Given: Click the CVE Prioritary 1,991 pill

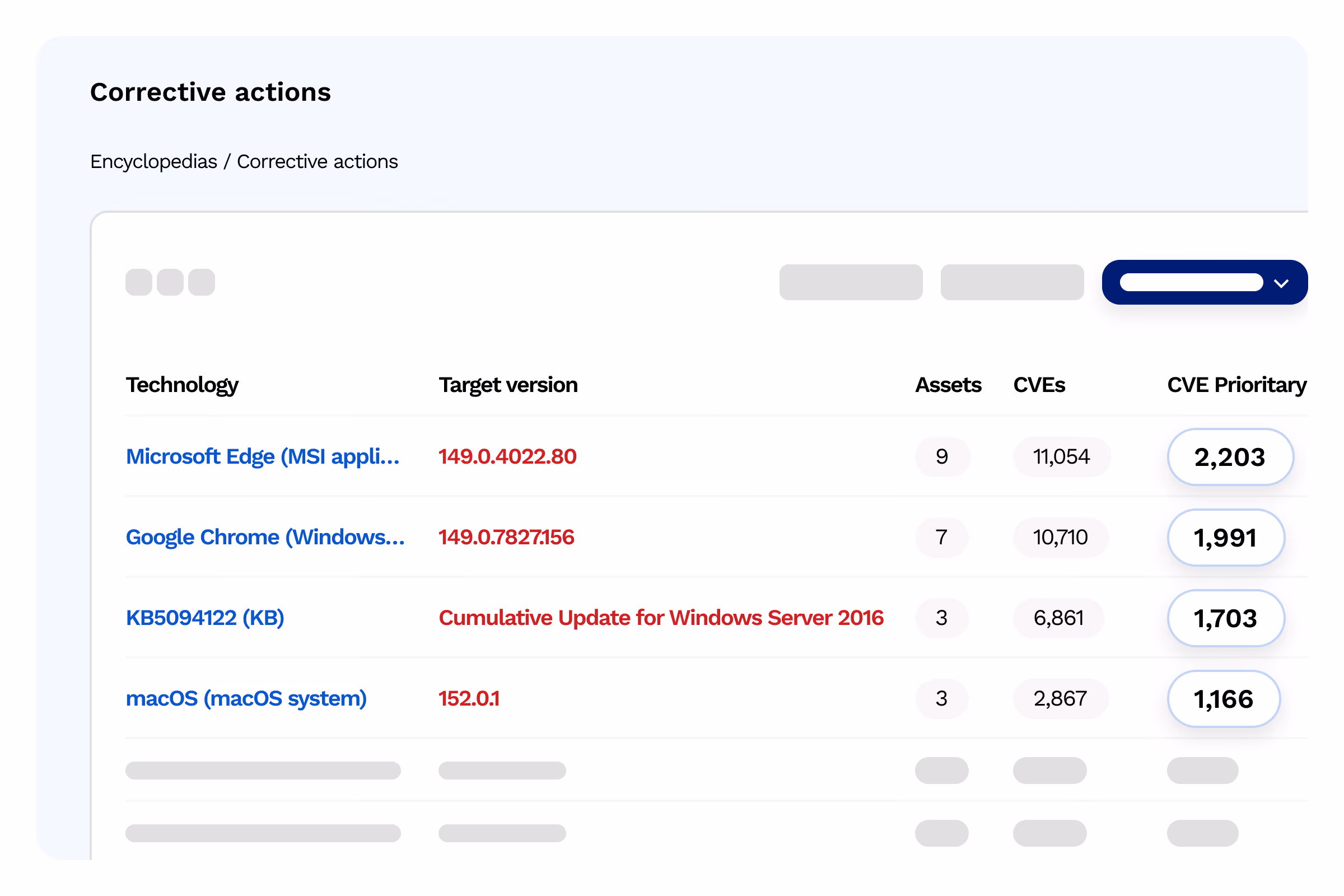Looking at the screenshot, I should click(x=1226, y=537).
